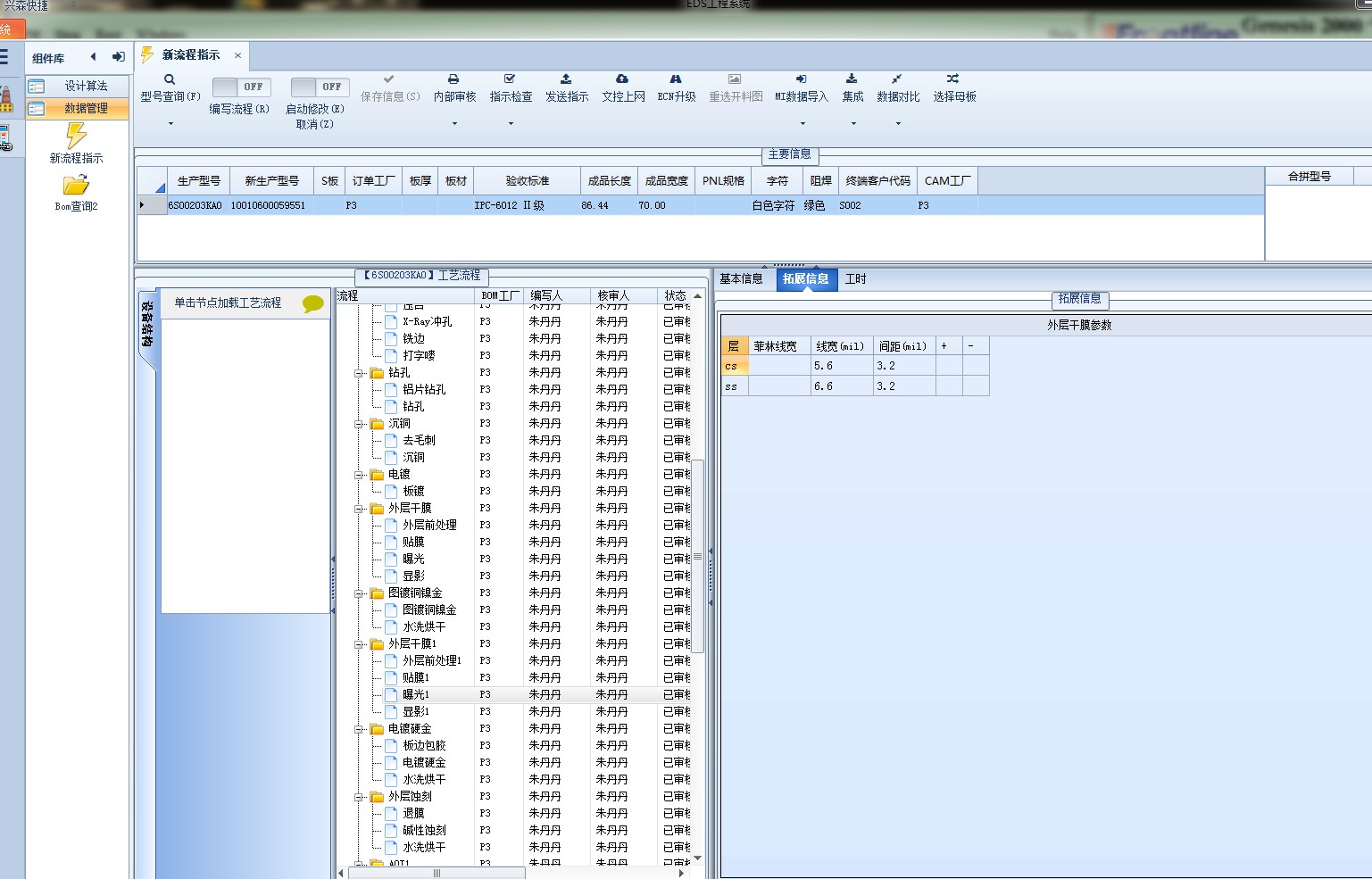Click the MI数据导入 import icon
The image size is (1372, 879).
(801, 79)
